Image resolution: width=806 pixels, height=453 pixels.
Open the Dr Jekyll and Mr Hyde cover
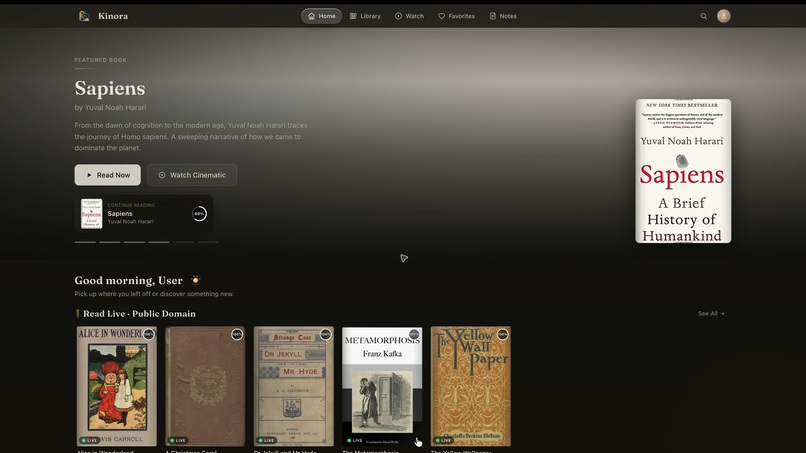(x=294, y=386)
